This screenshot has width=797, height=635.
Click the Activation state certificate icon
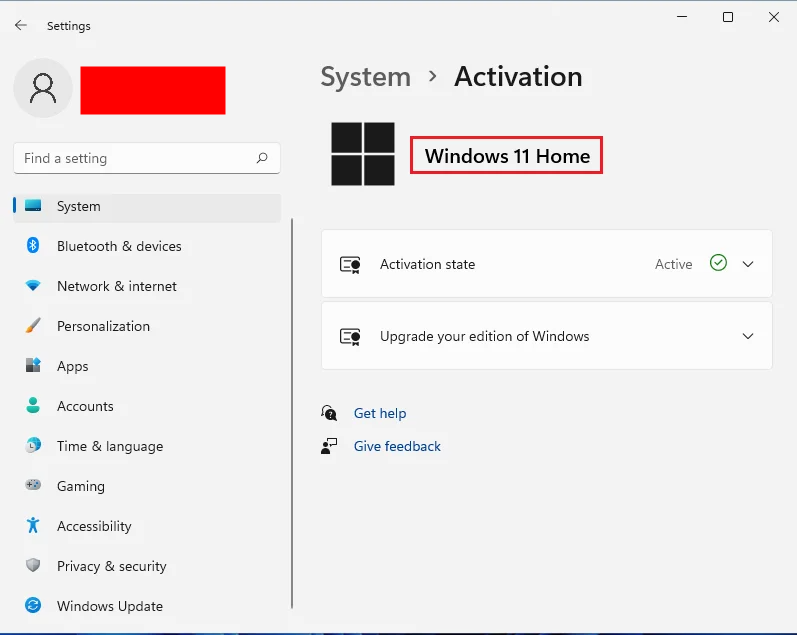350,265
